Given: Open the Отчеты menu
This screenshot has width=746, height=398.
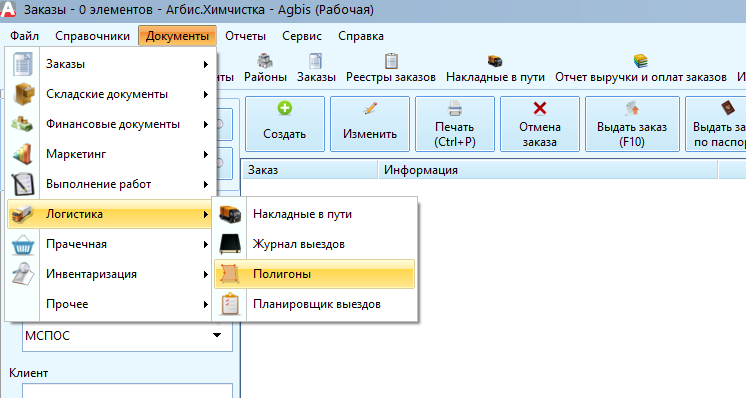Looking at the screenshot, I should click(x=245, y=36).
